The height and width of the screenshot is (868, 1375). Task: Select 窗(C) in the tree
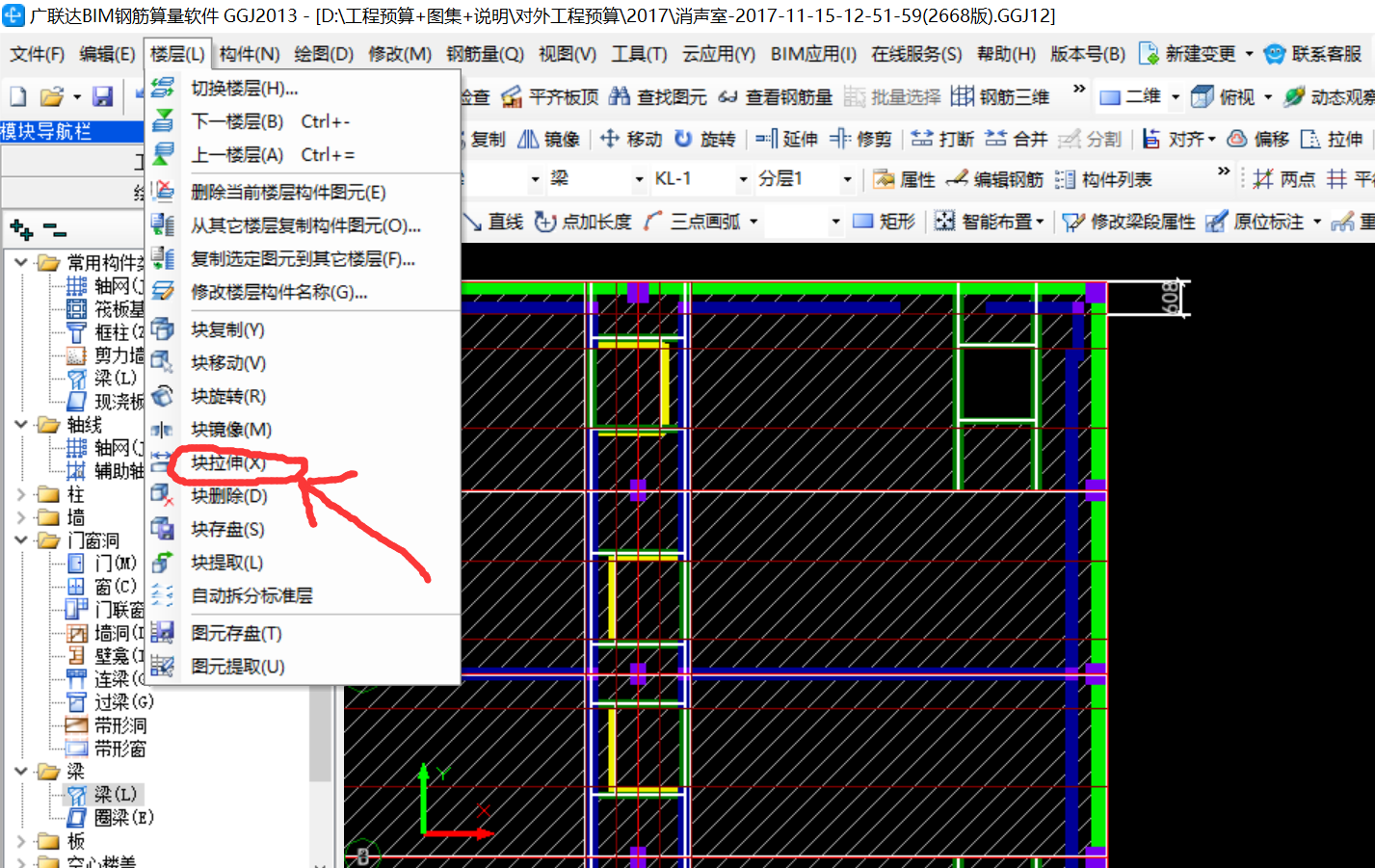click(x=102, y=586)
